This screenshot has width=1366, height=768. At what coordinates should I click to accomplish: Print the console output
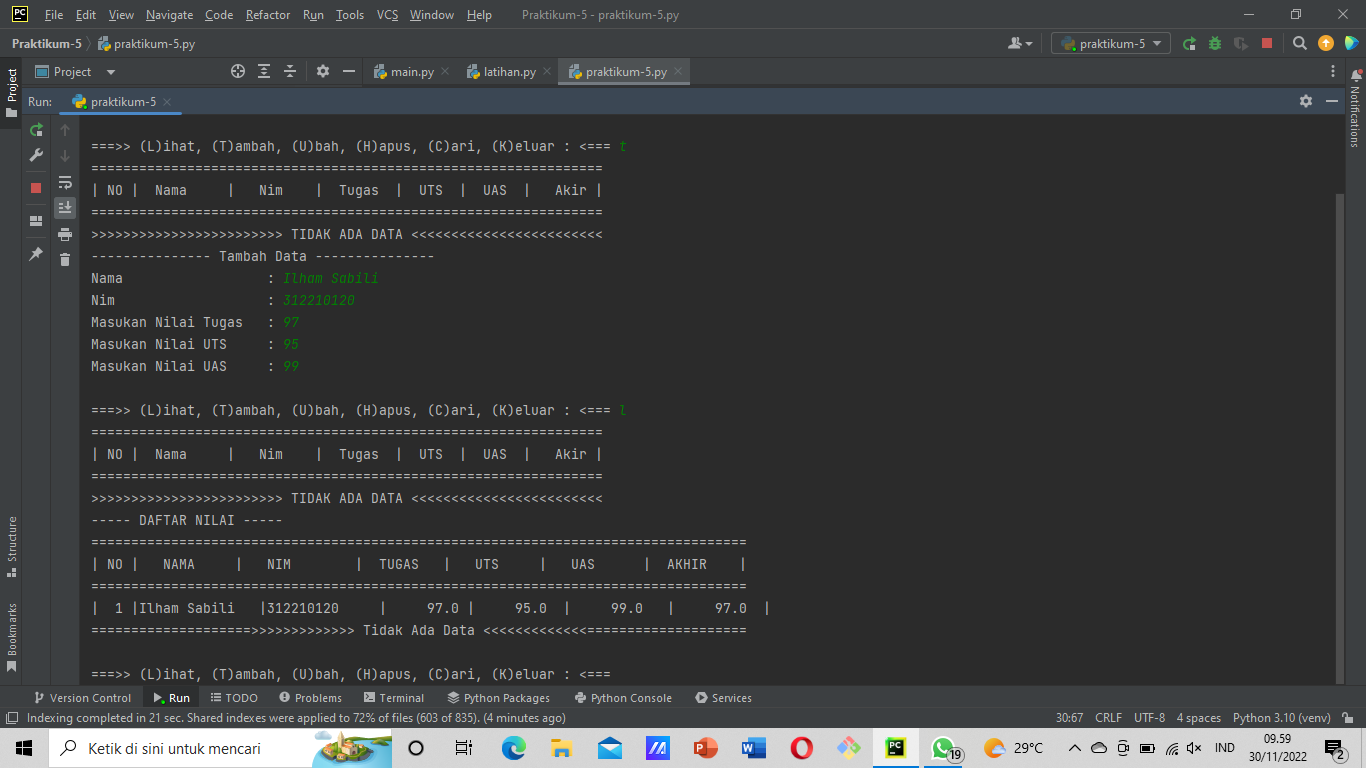tap(65, 234)
